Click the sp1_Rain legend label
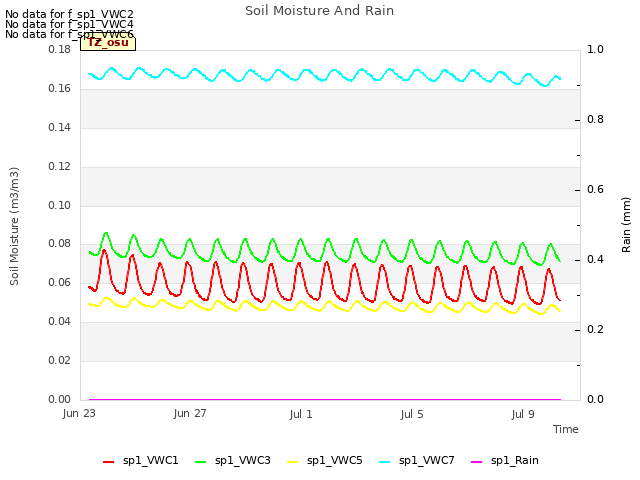640x480 pixels. 515,460
